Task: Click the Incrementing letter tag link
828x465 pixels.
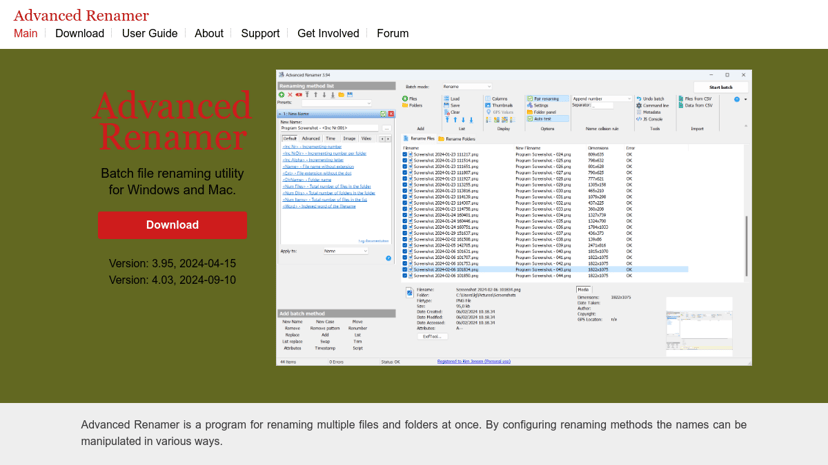Action: point(313,160)
